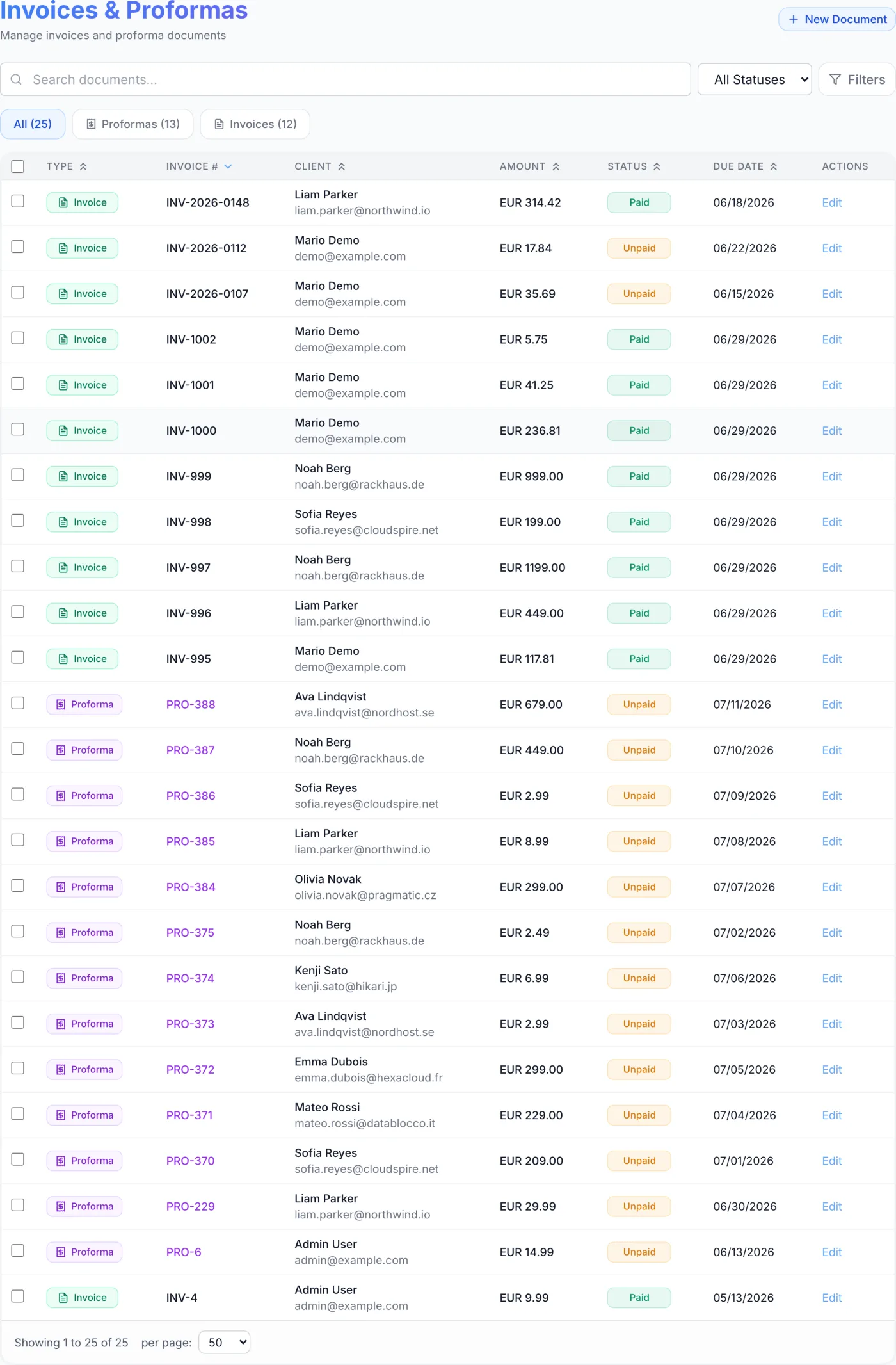Viewport: 896px width, 1365px height.
Task: Select the INV-1001 row checkbox
Action: click(x=18, y=384)
